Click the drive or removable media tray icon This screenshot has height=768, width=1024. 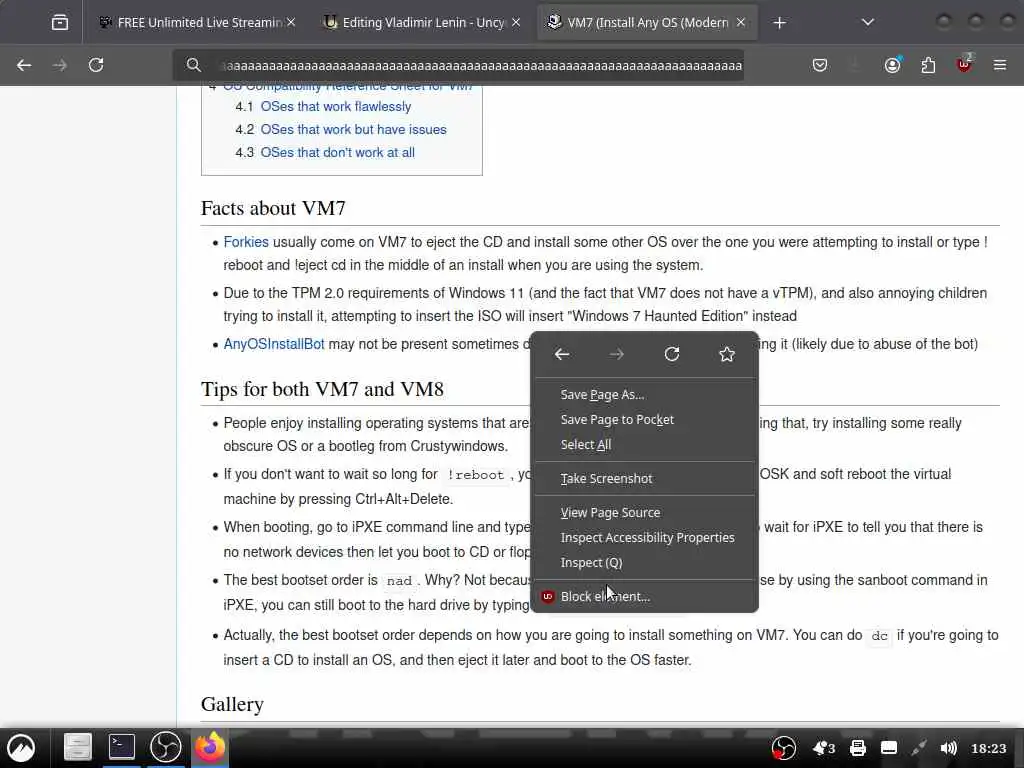pyautogui.click(x=889, y=748)
